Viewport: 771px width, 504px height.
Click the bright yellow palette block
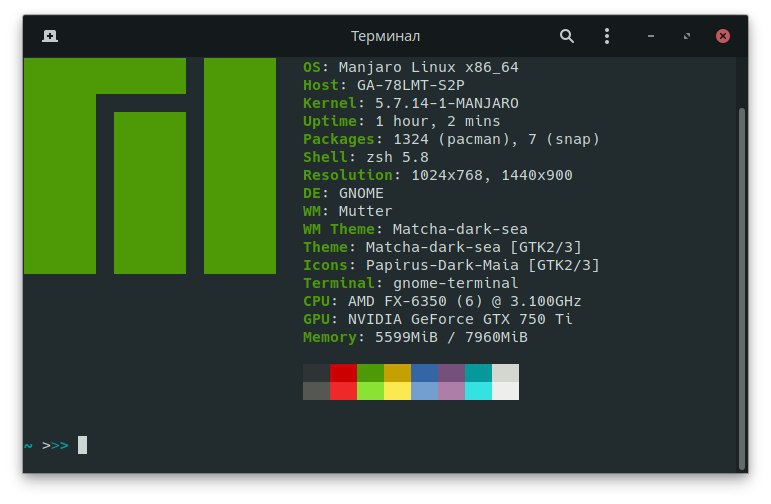coord(397,391)
